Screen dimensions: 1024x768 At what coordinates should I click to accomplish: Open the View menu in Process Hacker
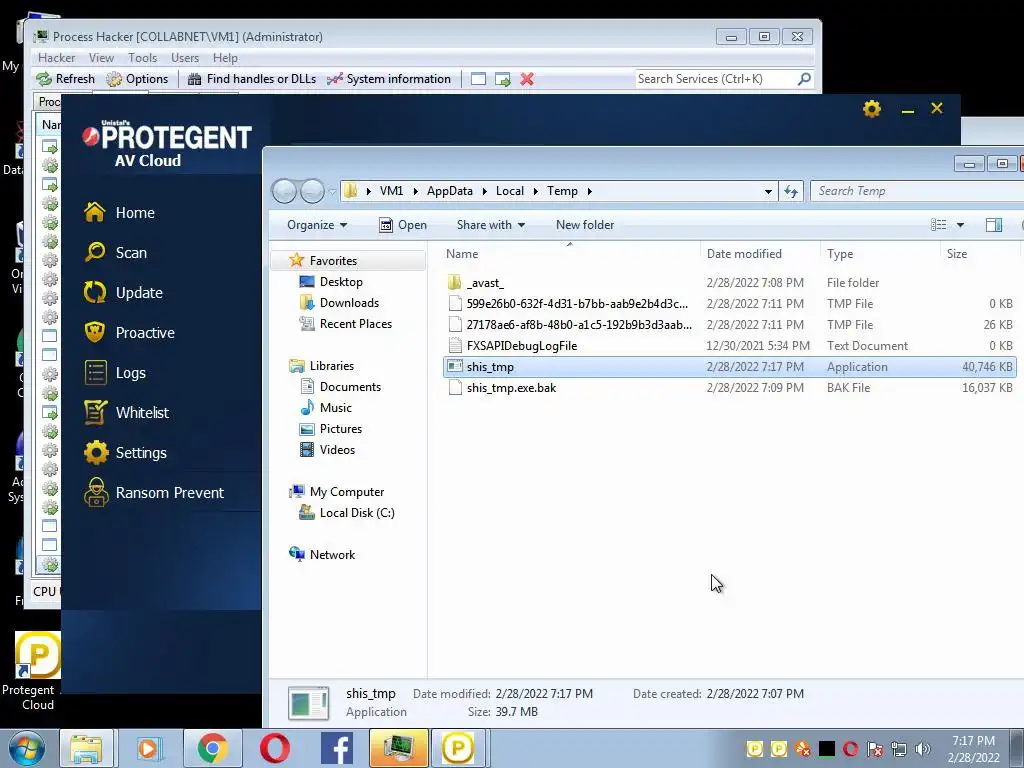coord(101,57)
